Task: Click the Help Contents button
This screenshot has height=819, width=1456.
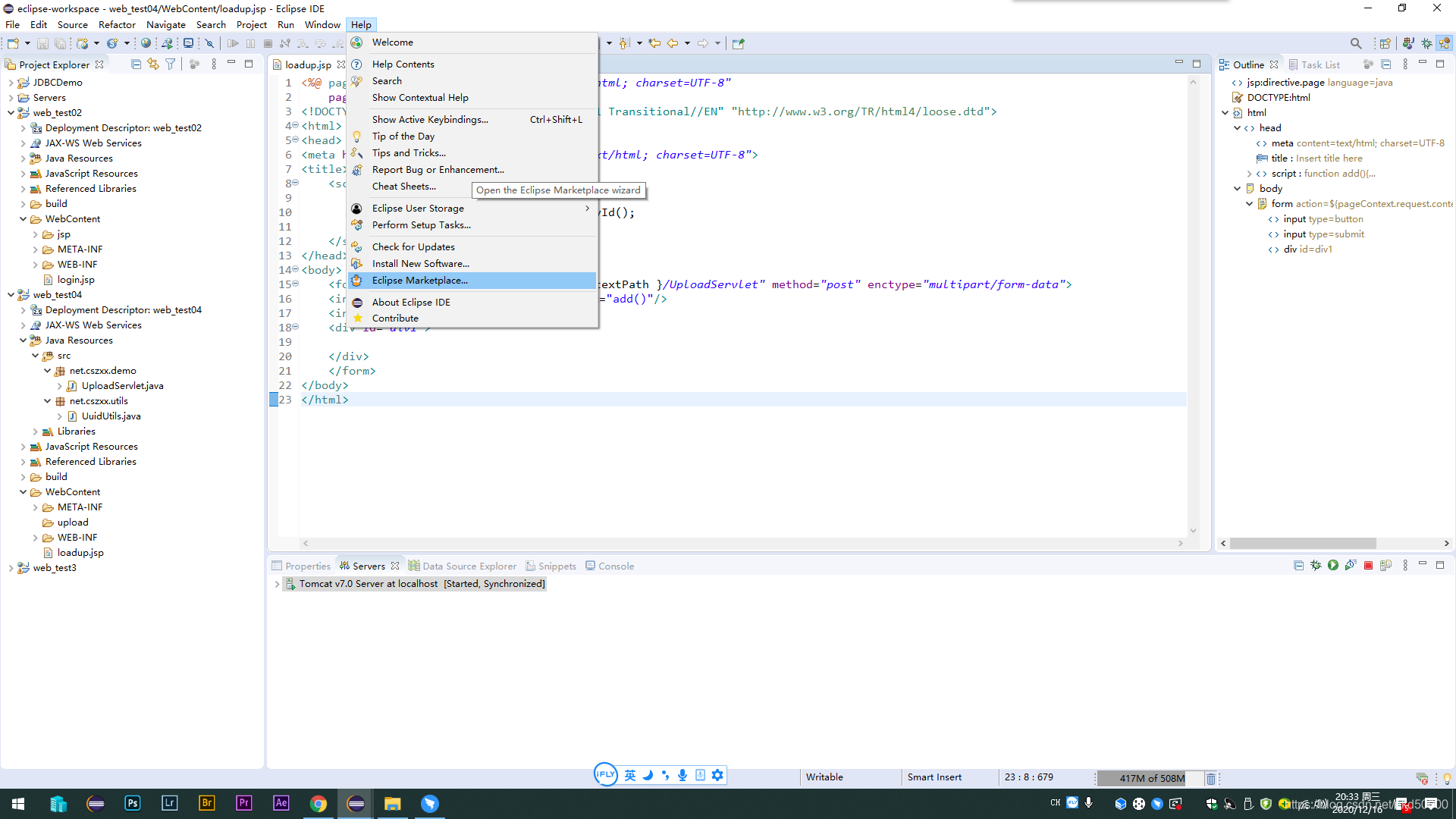Action: [403, 64]
